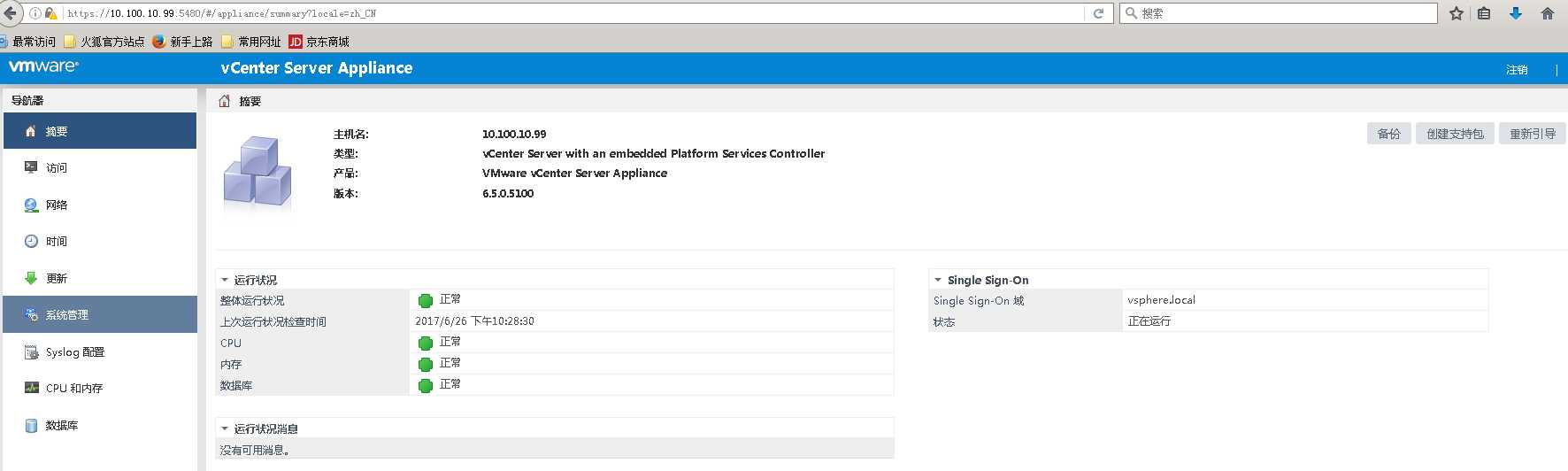Collapse the Single Sign-On section
The height and width of the screenshot is (471, 1568).
(938, 280)
